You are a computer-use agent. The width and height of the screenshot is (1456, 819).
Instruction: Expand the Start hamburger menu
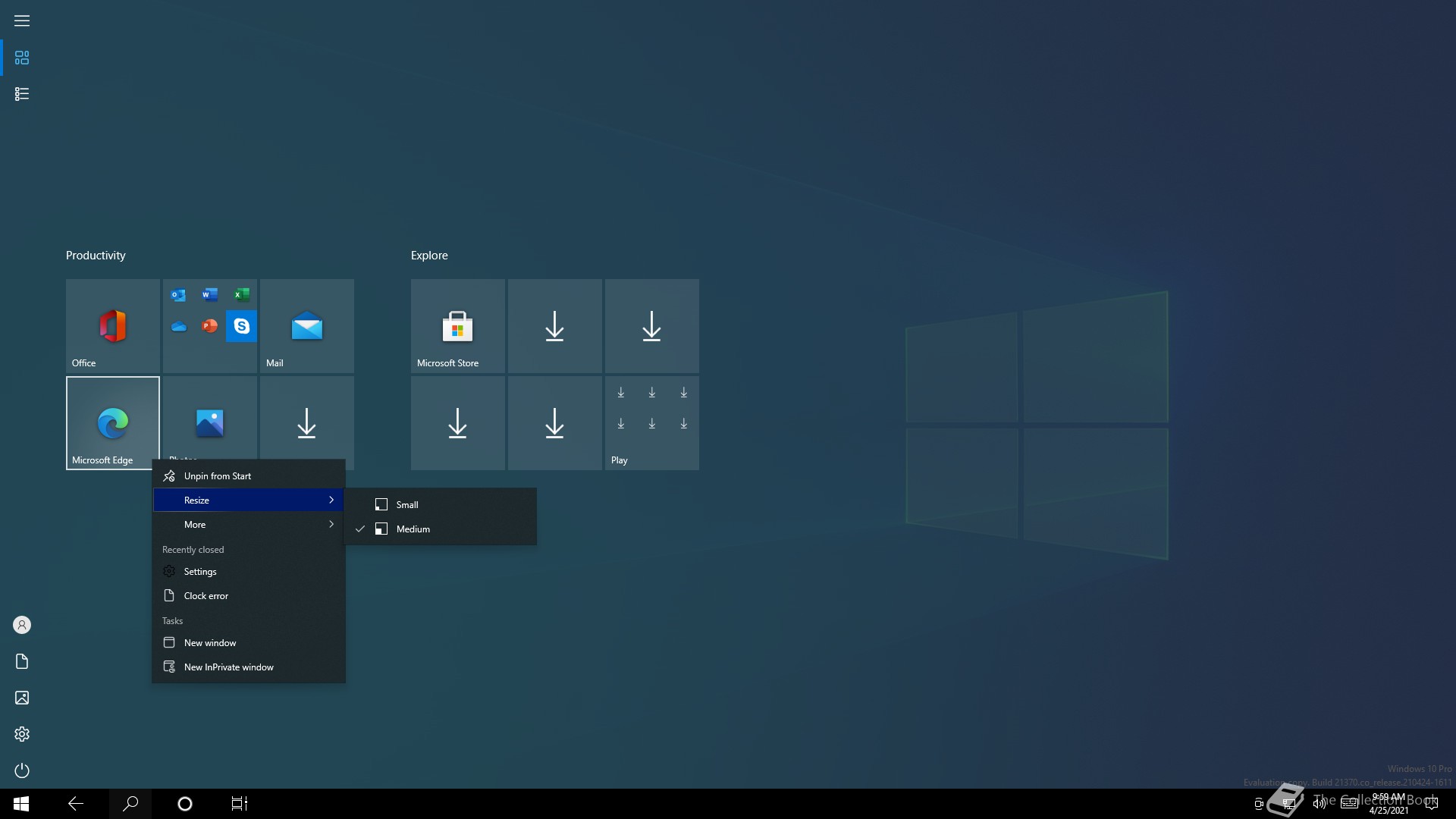(22, 21)
